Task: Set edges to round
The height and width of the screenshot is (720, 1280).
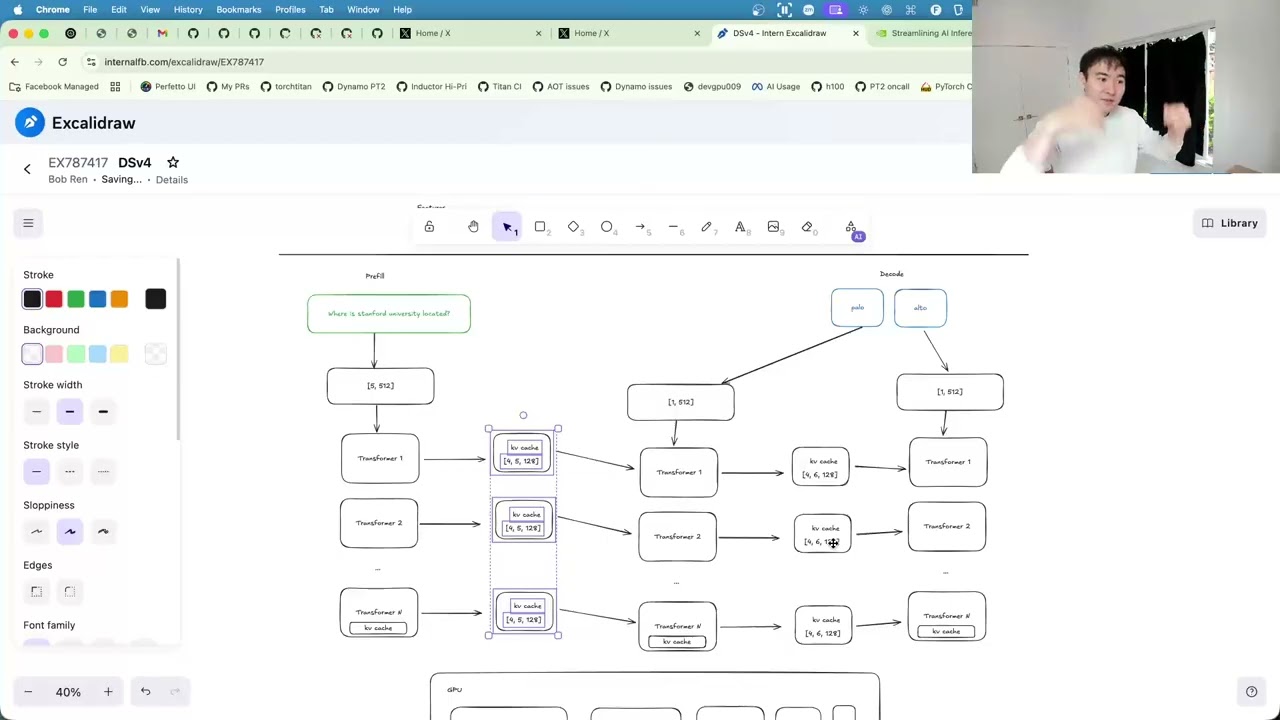Action: click(x=70, y=592)
